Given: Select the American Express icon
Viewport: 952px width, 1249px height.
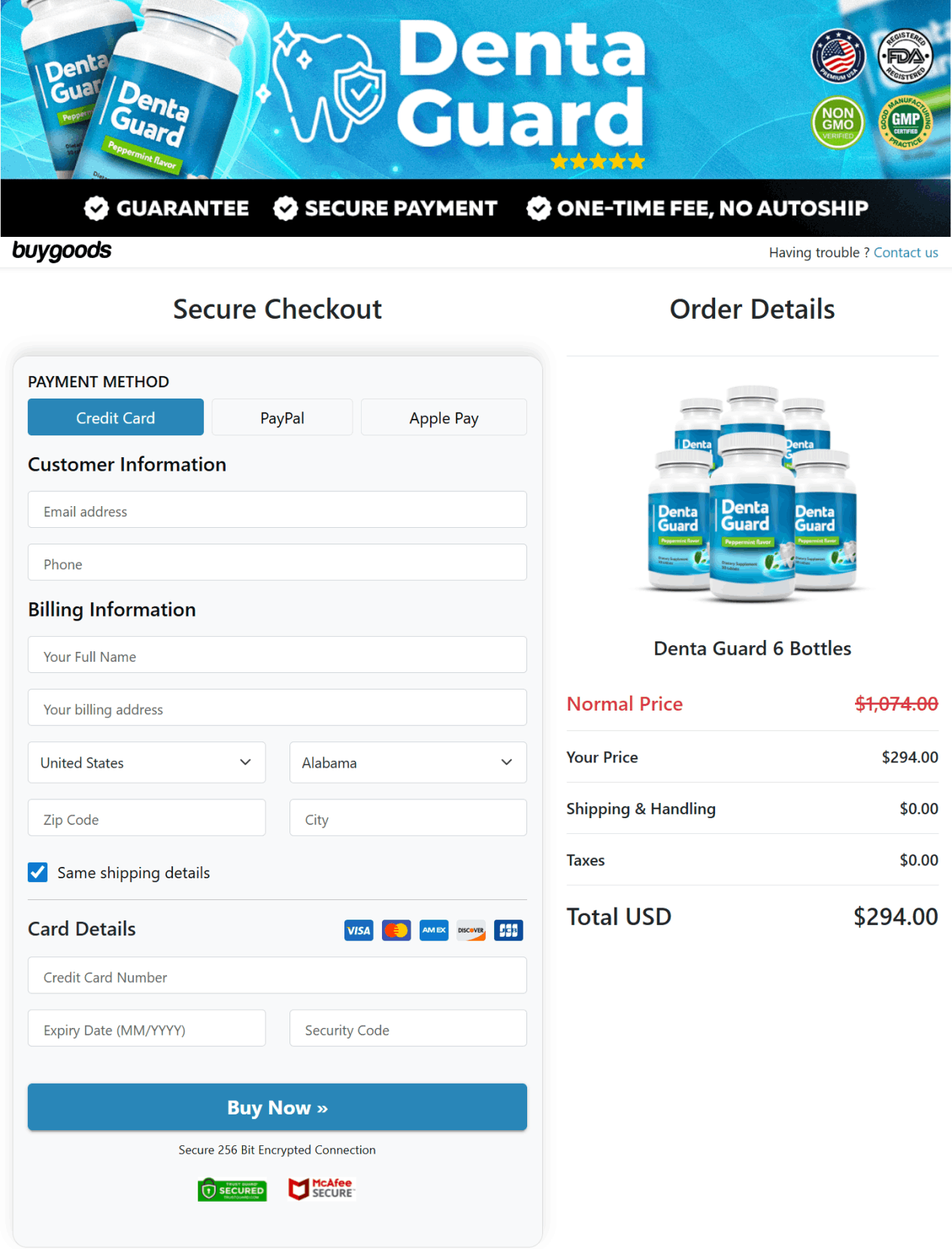Looking at the screenshot, I should coord(434,930).
